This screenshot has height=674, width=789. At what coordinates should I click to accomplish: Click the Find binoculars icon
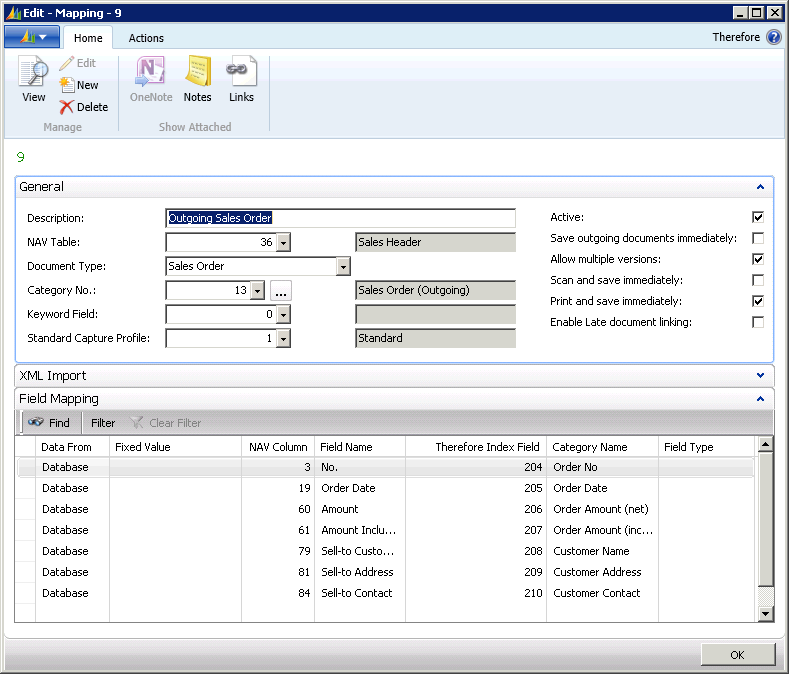tap(36, 423)
